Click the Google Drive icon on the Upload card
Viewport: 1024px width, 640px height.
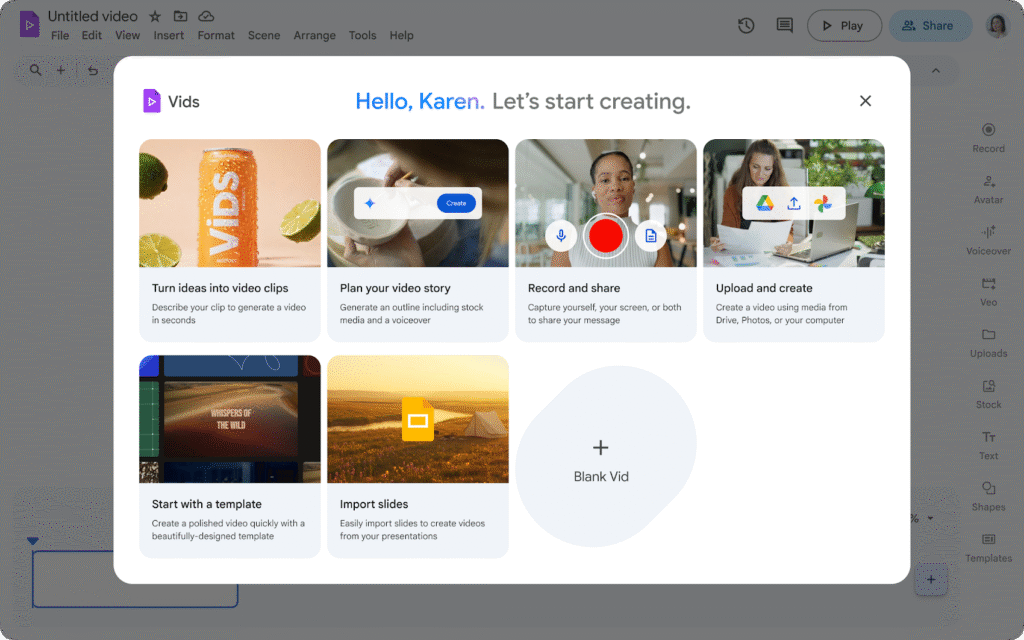click(765, 203)
